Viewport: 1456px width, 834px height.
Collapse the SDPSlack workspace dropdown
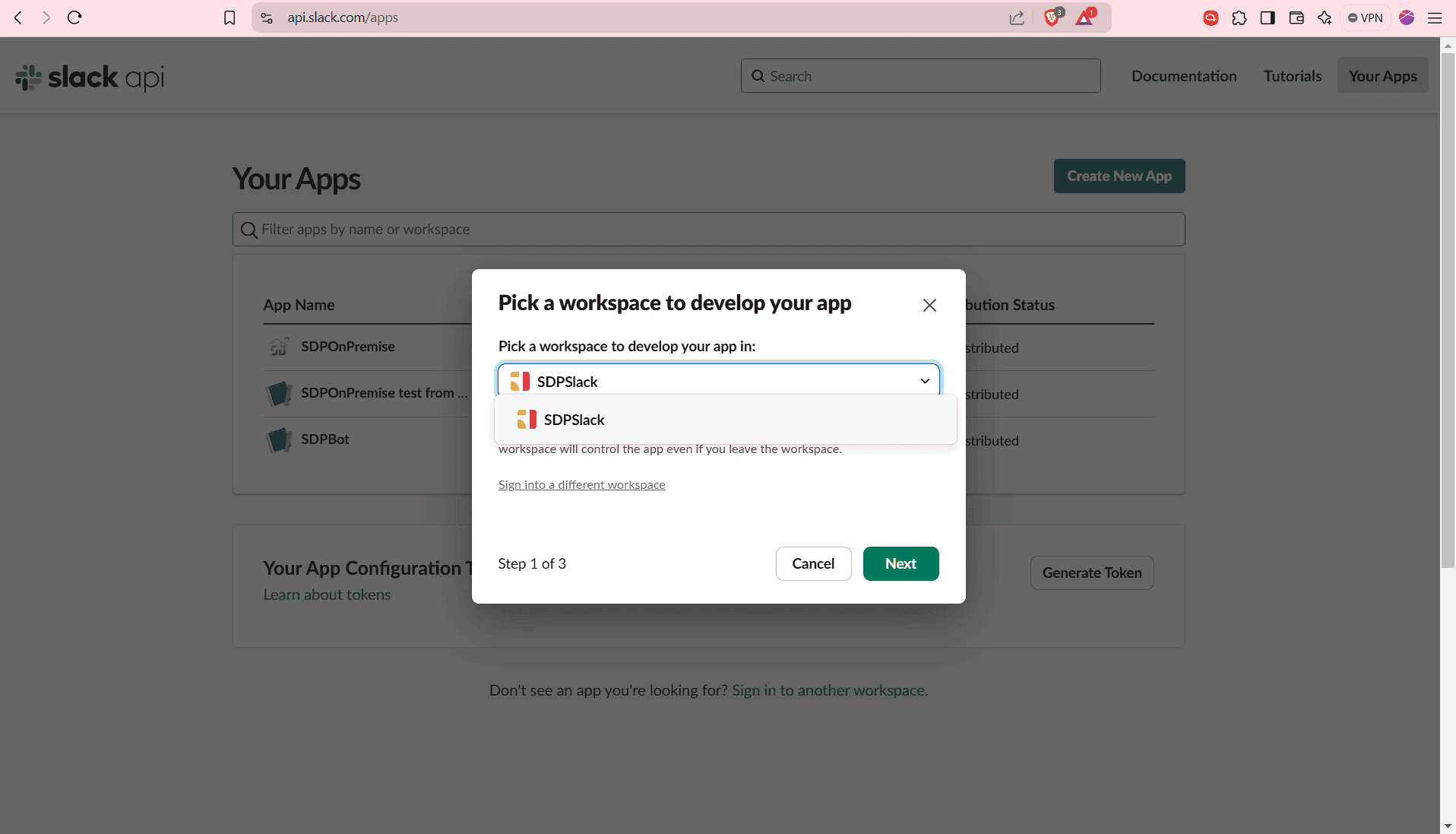[x=924, y=381]
